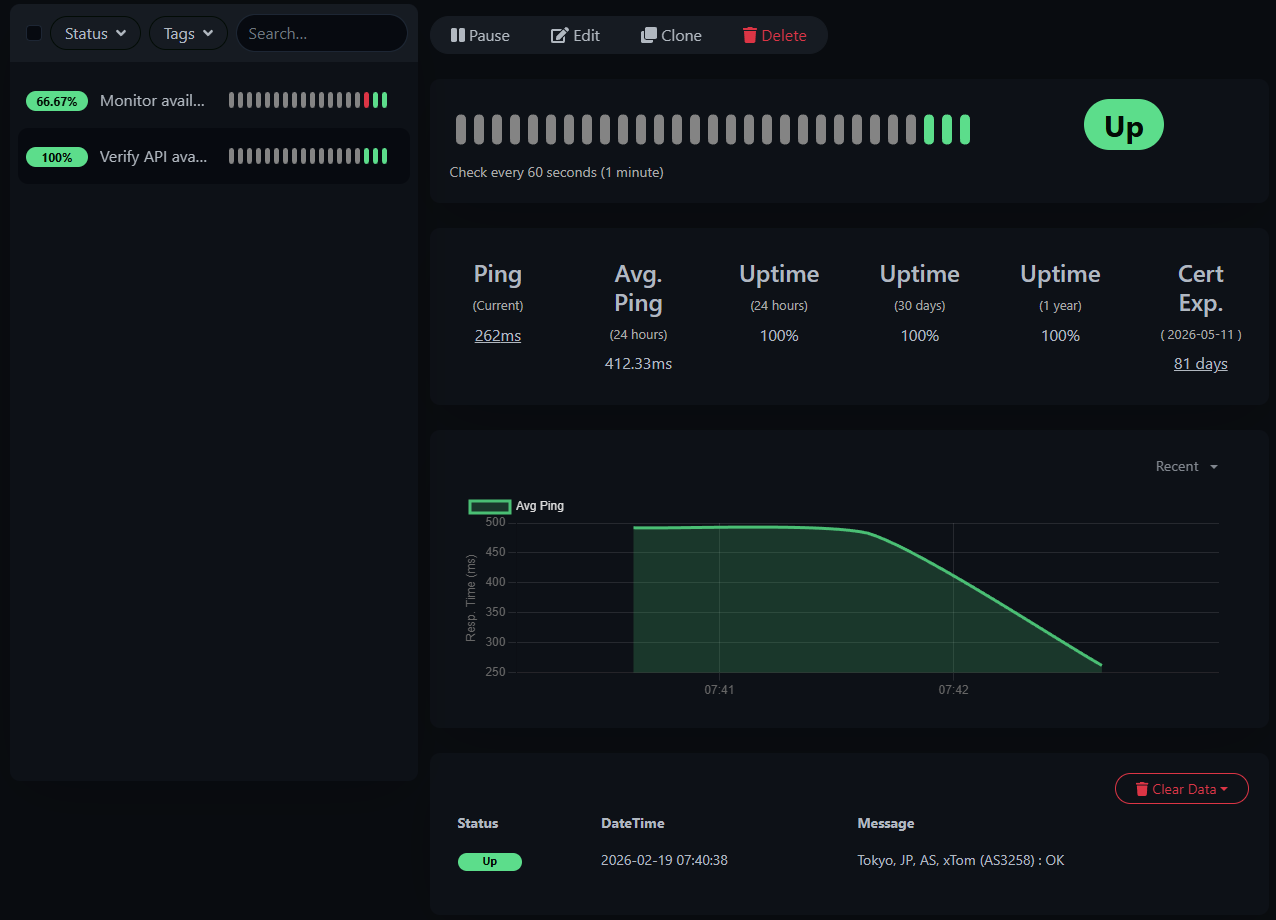Toggle the select-all checkbox above the monitor list
1276x920 pixels.
point(33,32)
